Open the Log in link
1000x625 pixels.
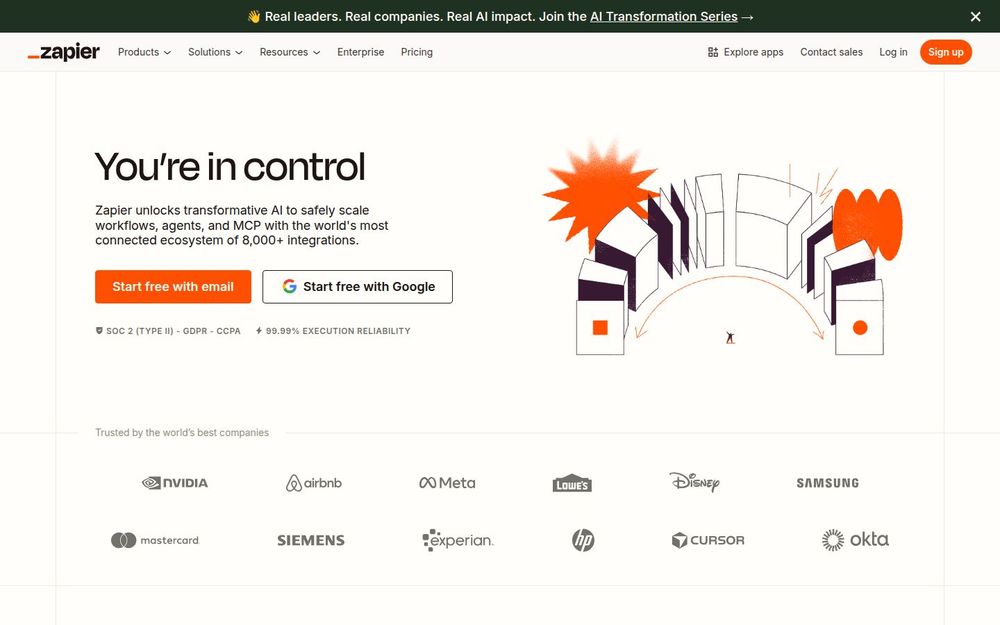893,52
